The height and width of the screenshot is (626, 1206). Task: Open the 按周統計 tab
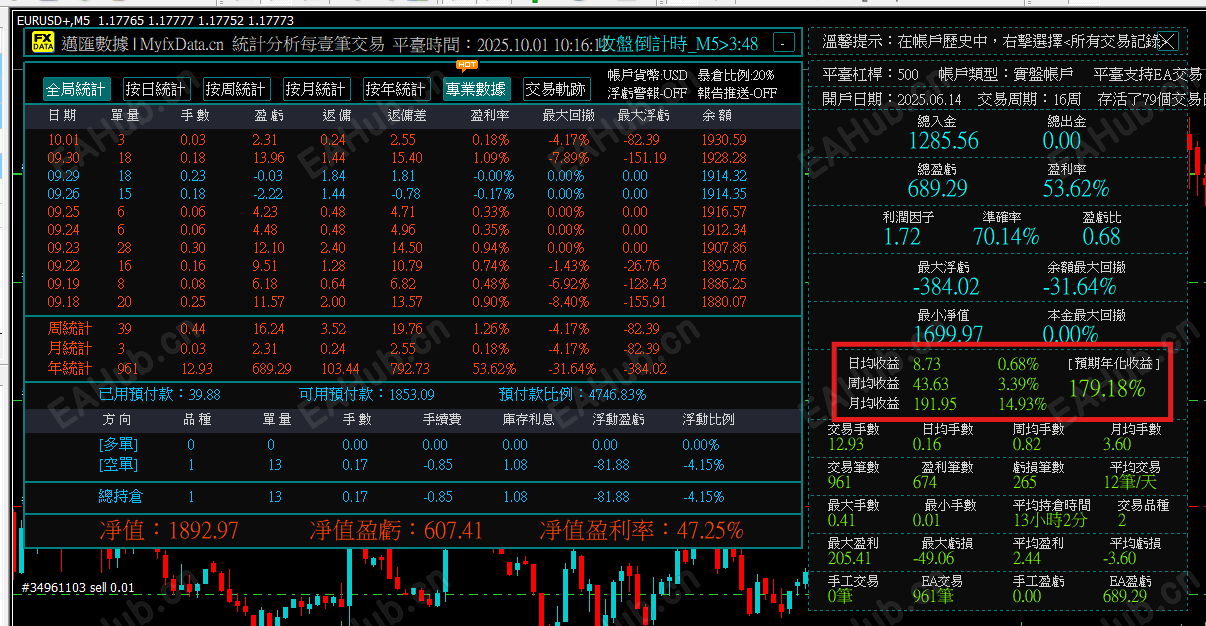(x=236, y=89)
